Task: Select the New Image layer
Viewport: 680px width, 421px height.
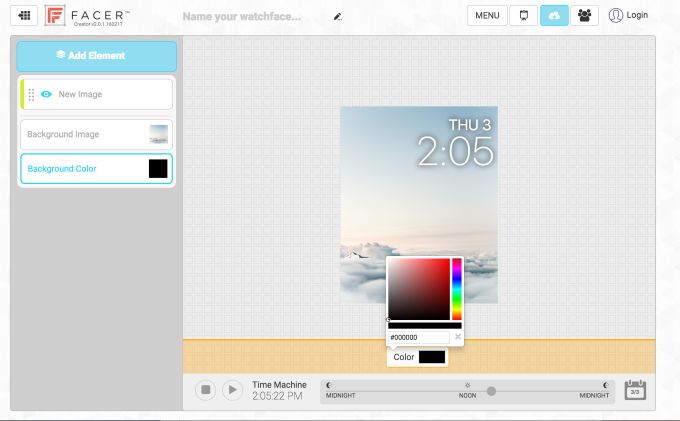Action: [x=96, y=94]
